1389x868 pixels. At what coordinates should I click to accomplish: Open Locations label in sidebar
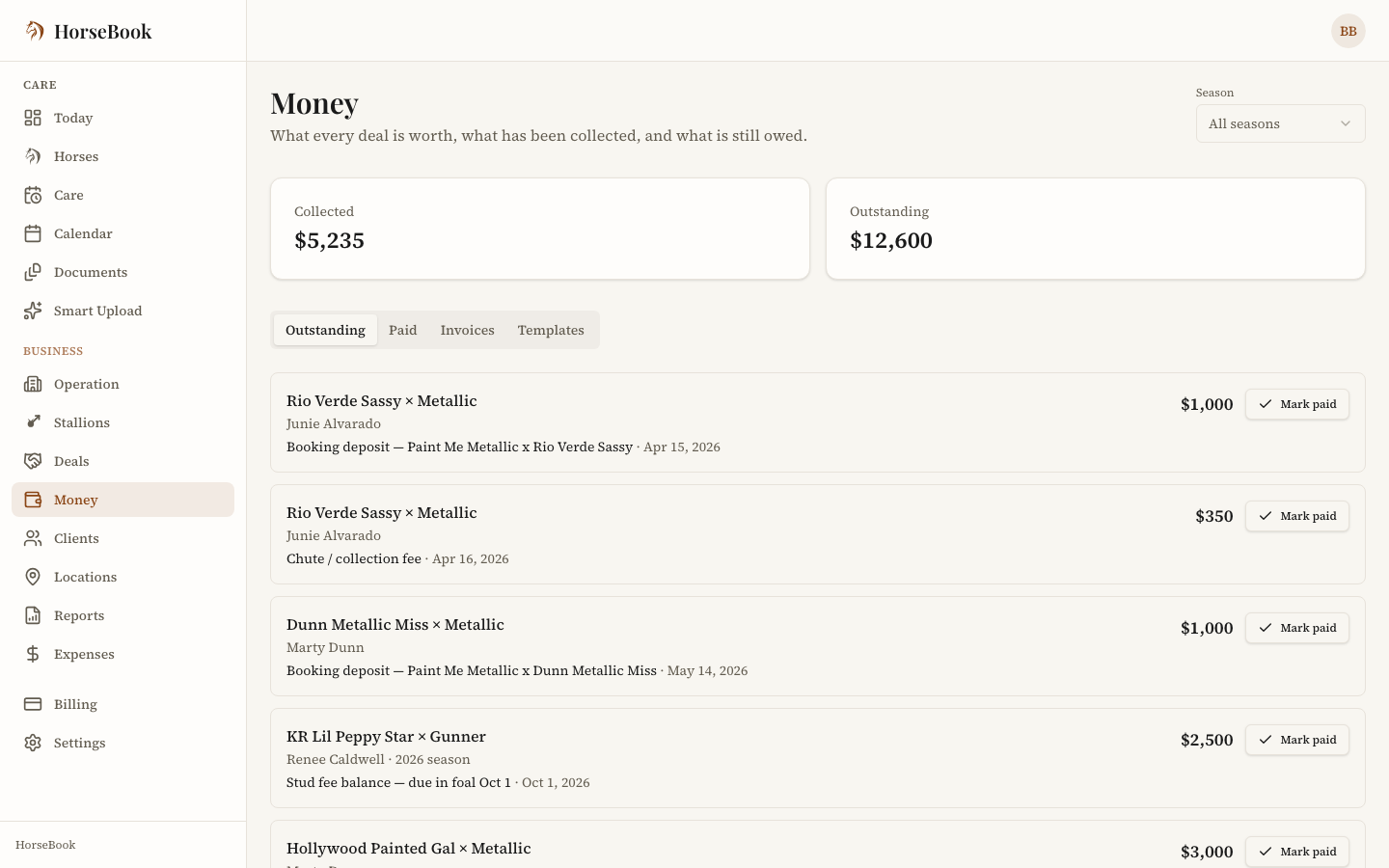[x=85, y=577]
